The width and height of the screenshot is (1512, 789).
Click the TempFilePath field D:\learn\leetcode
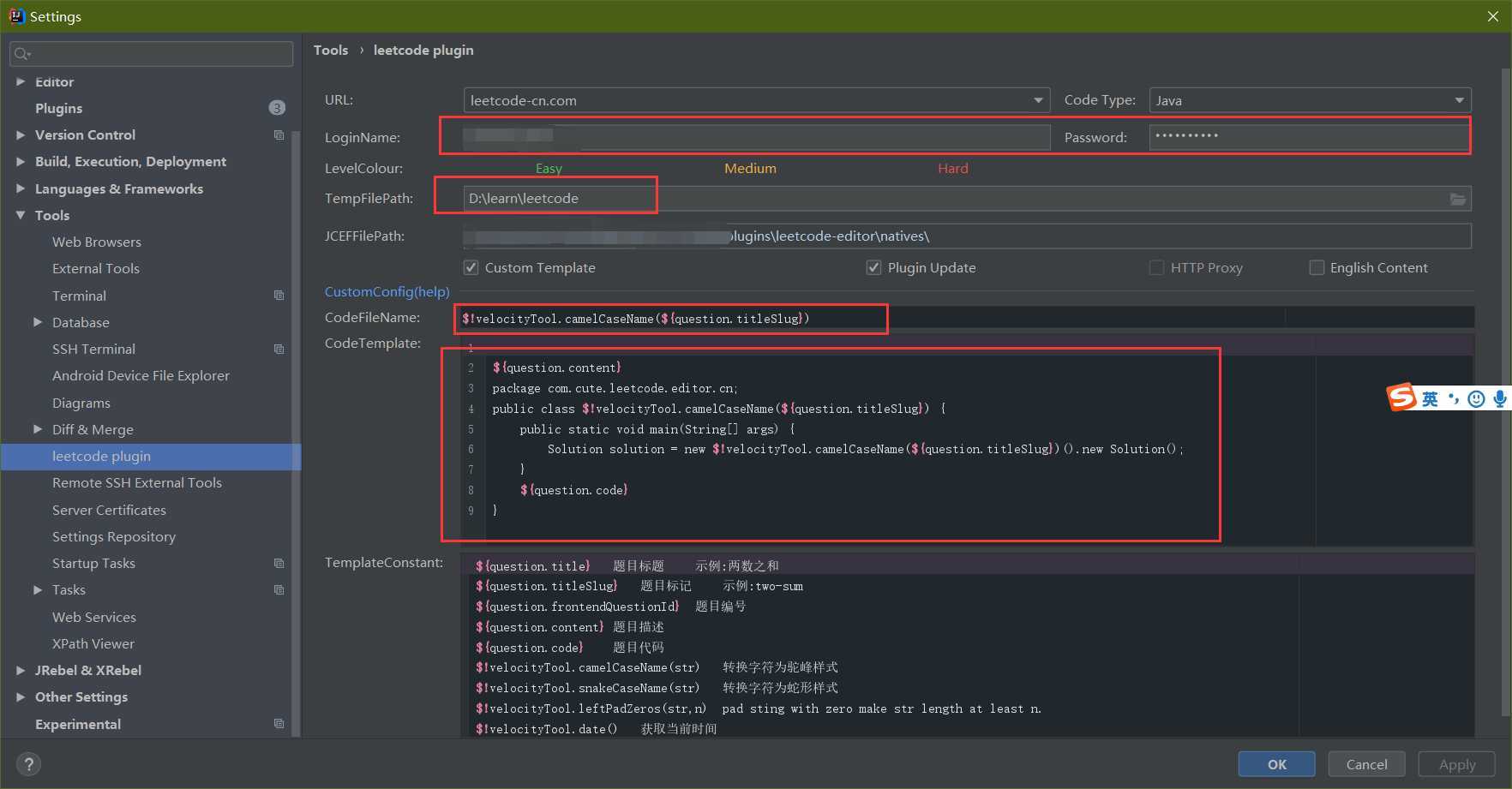click(967, 199)
